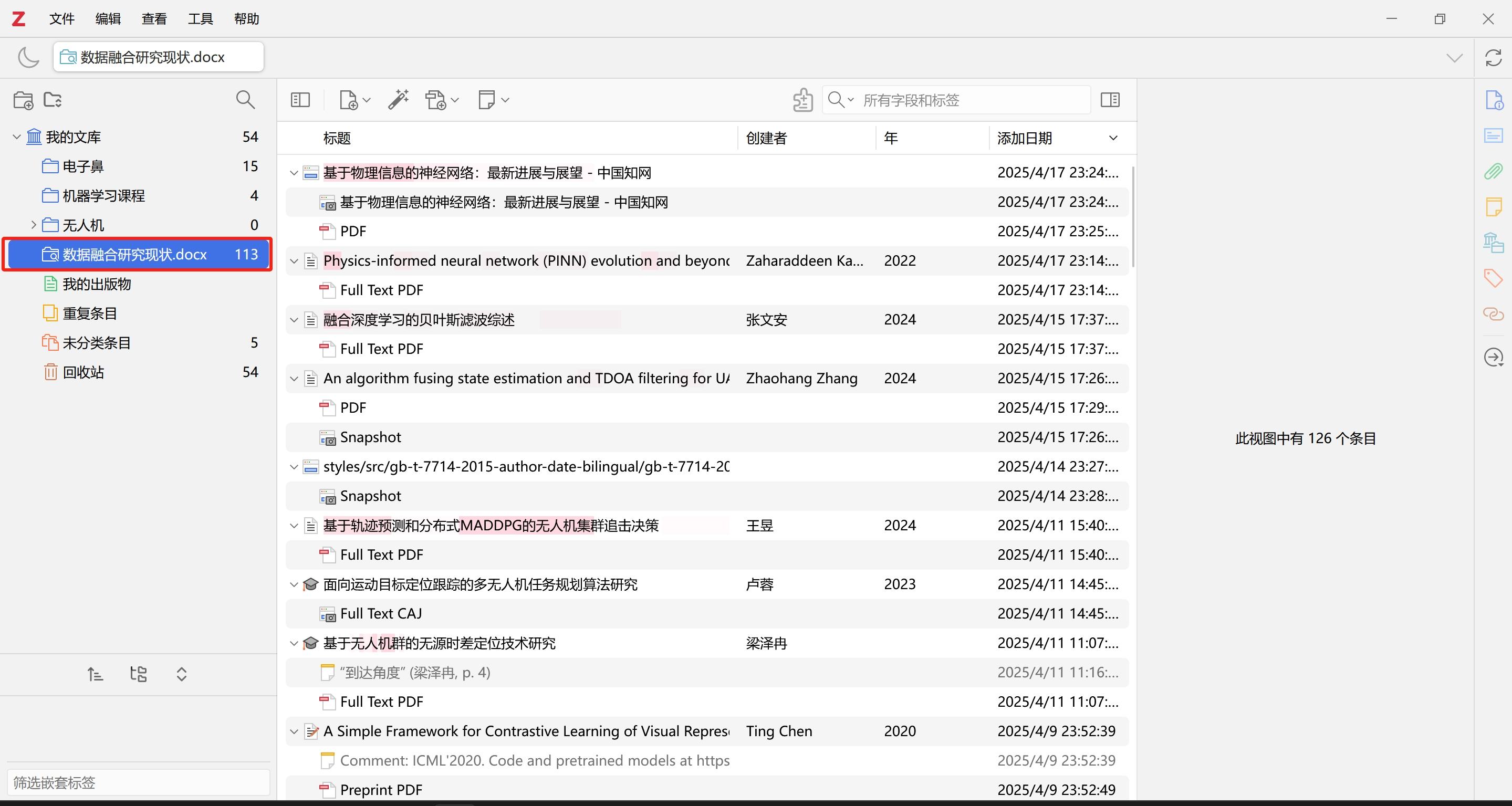Screen dimensions: 1512x806
Task: Open the tags pane icon in sidebar
Action: tap(1493, 277)
